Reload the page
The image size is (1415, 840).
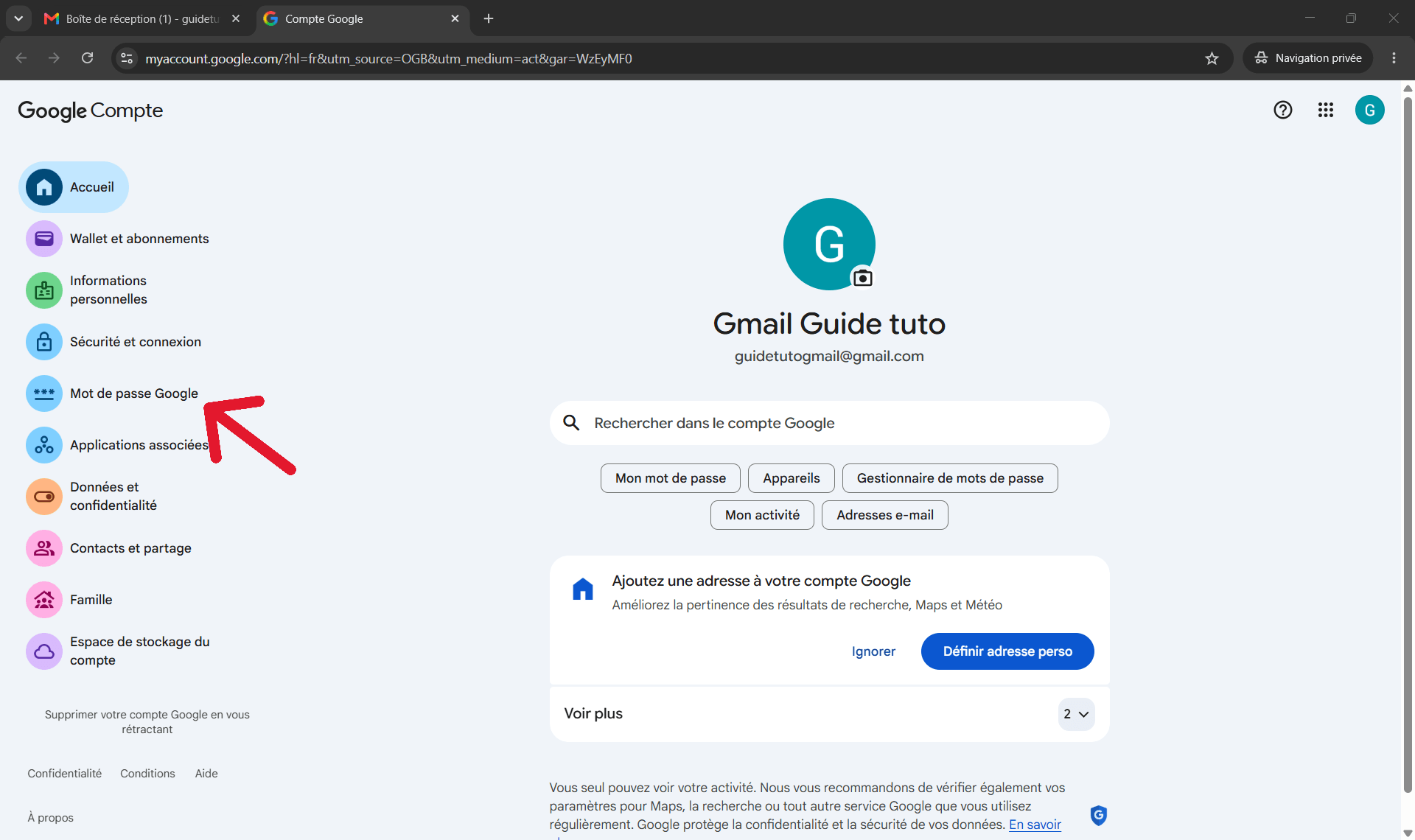pyautogui.click(x=87, y=58)
